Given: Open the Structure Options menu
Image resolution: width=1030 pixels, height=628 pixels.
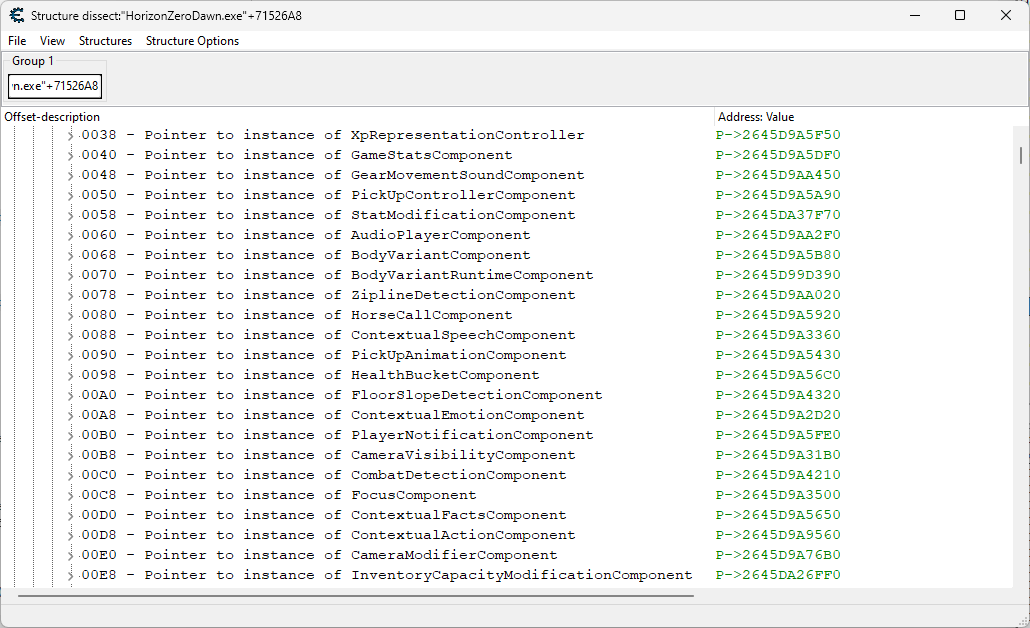Looking at the screenshot, I should (x=192, y=41).
